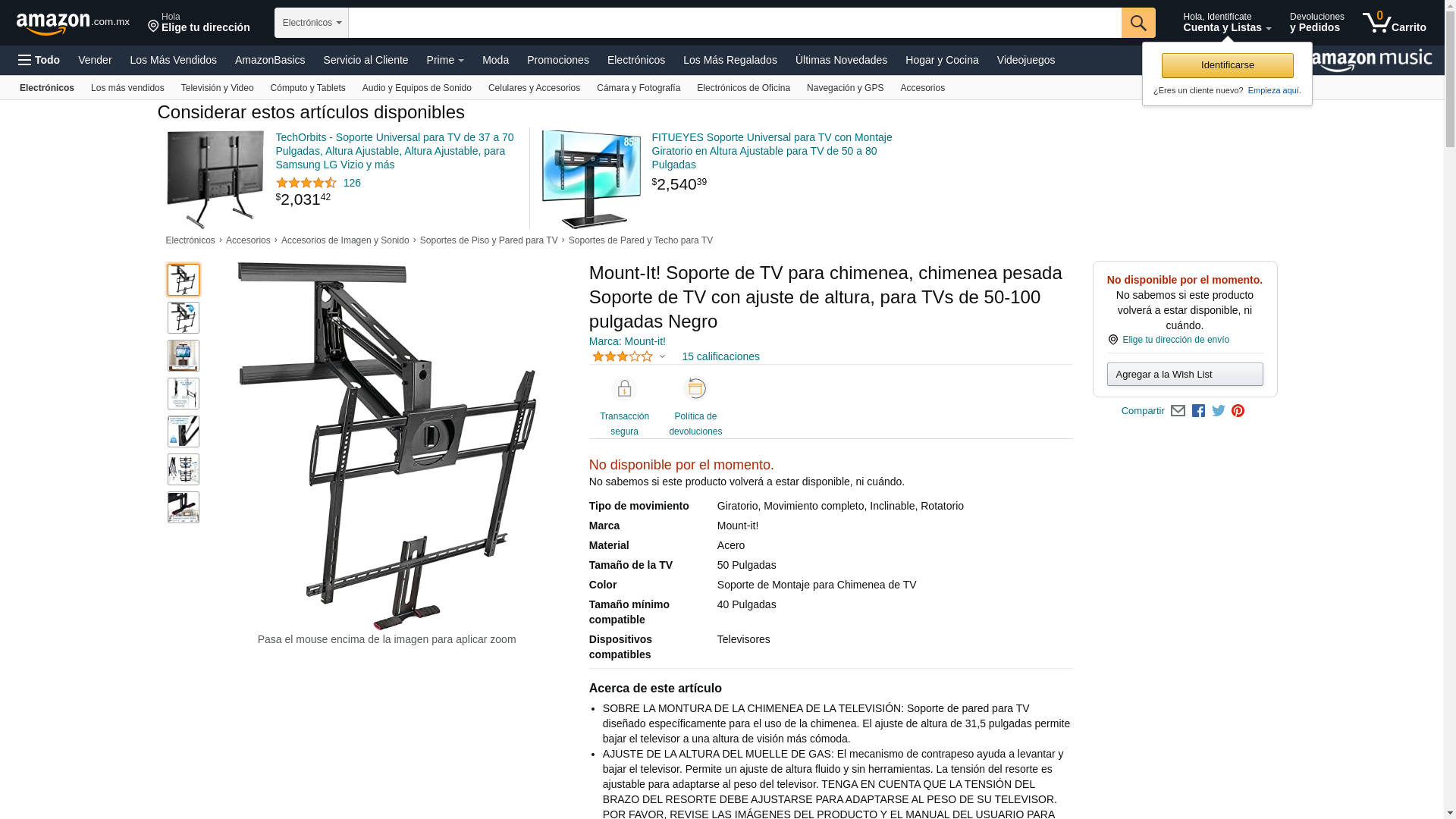Go to Amazon.com.mx home logo
The height and width of the screenshot is (819, 1456).
tap(73, 24)
